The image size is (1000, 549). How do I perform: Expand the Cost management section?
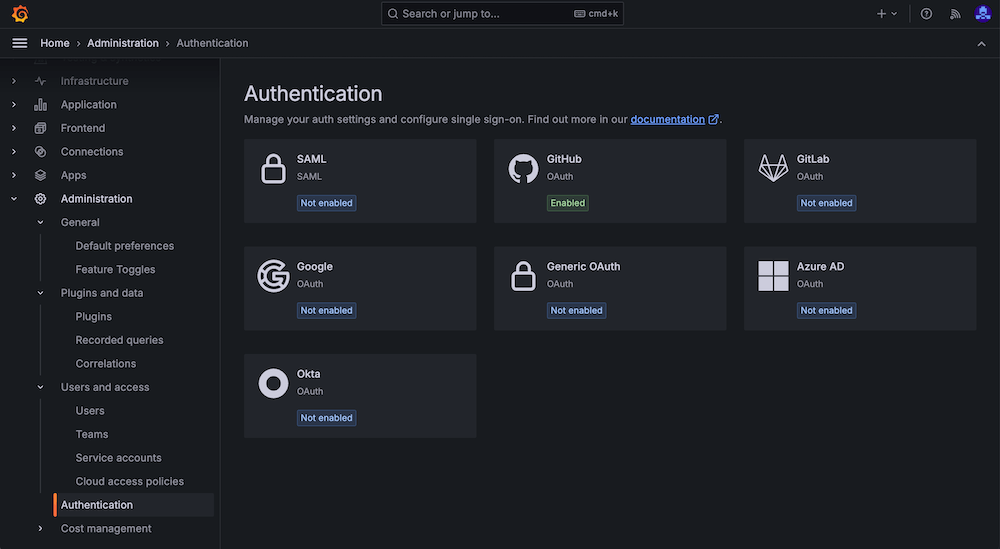40,529
